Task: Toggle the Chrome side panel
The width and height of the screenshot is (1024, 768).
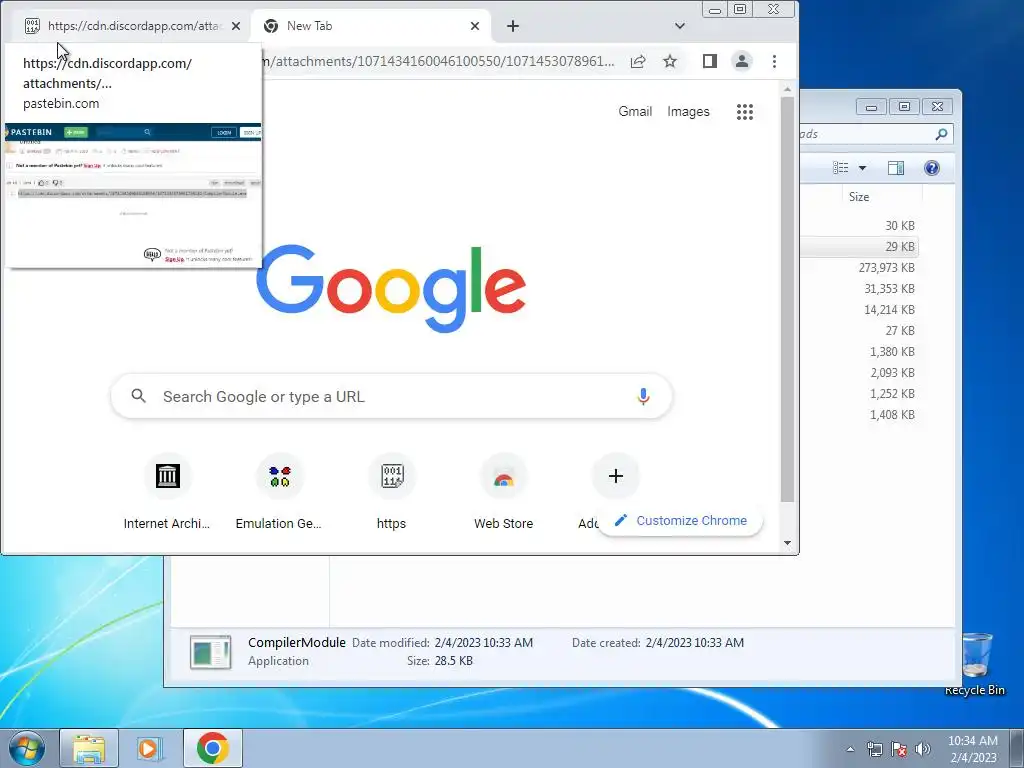Action: [x=710, y=61]
